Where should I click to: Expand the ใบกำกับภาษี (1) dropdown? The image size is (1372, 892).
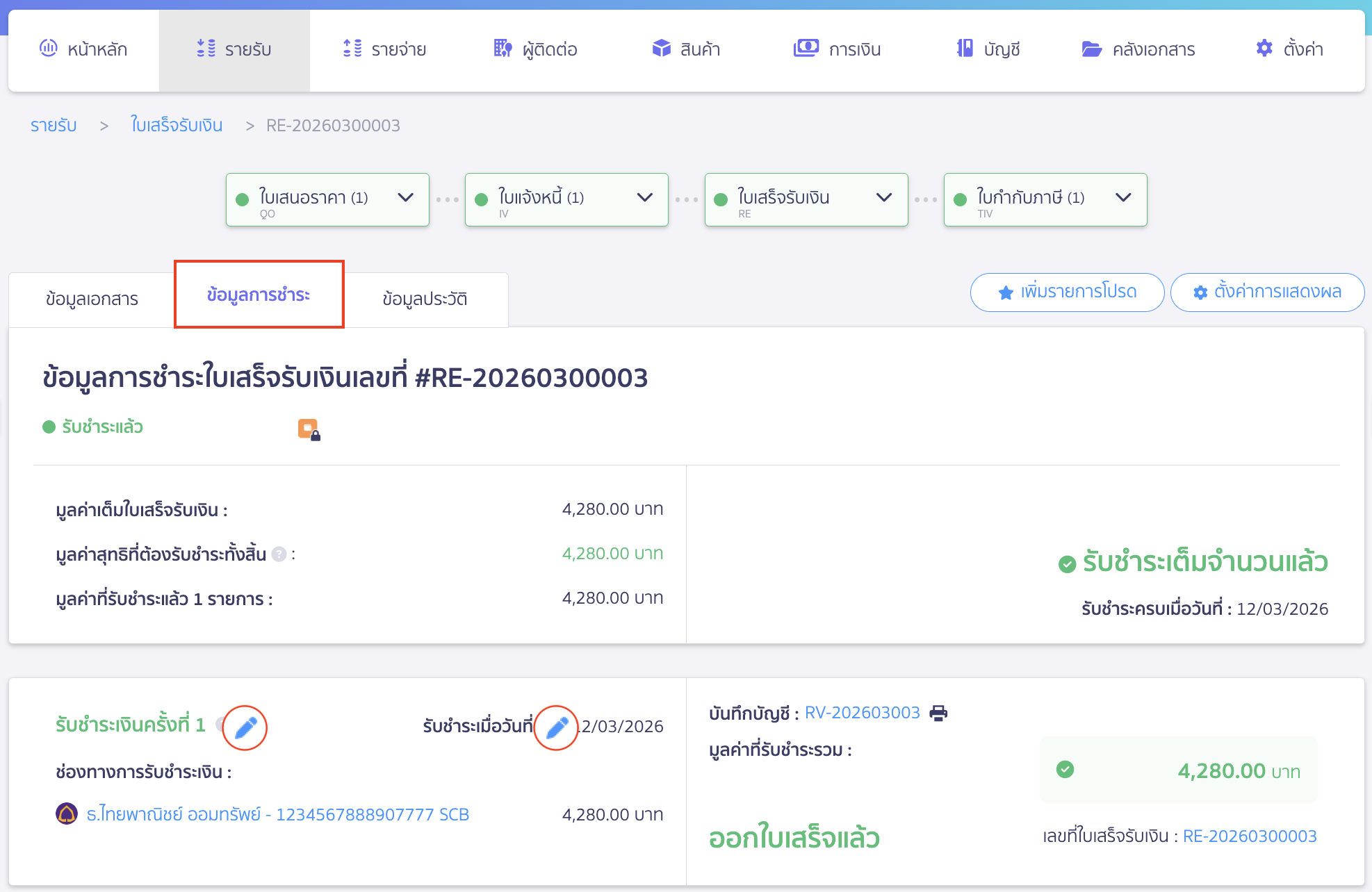tap(1122, 198)
